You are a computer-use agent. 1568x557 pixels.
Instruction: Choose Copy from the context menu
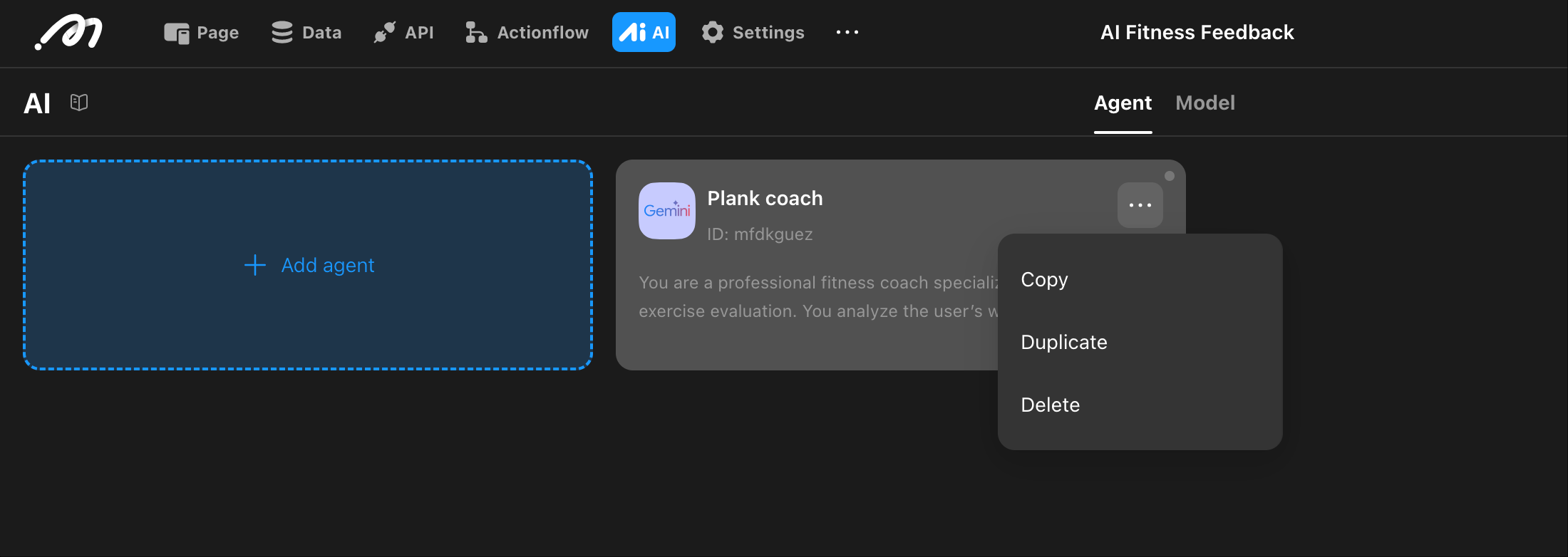(1044, 280)
